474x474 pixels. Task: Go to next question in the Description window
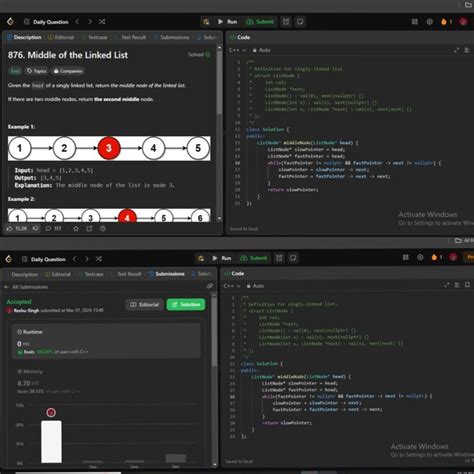(90, 22)
